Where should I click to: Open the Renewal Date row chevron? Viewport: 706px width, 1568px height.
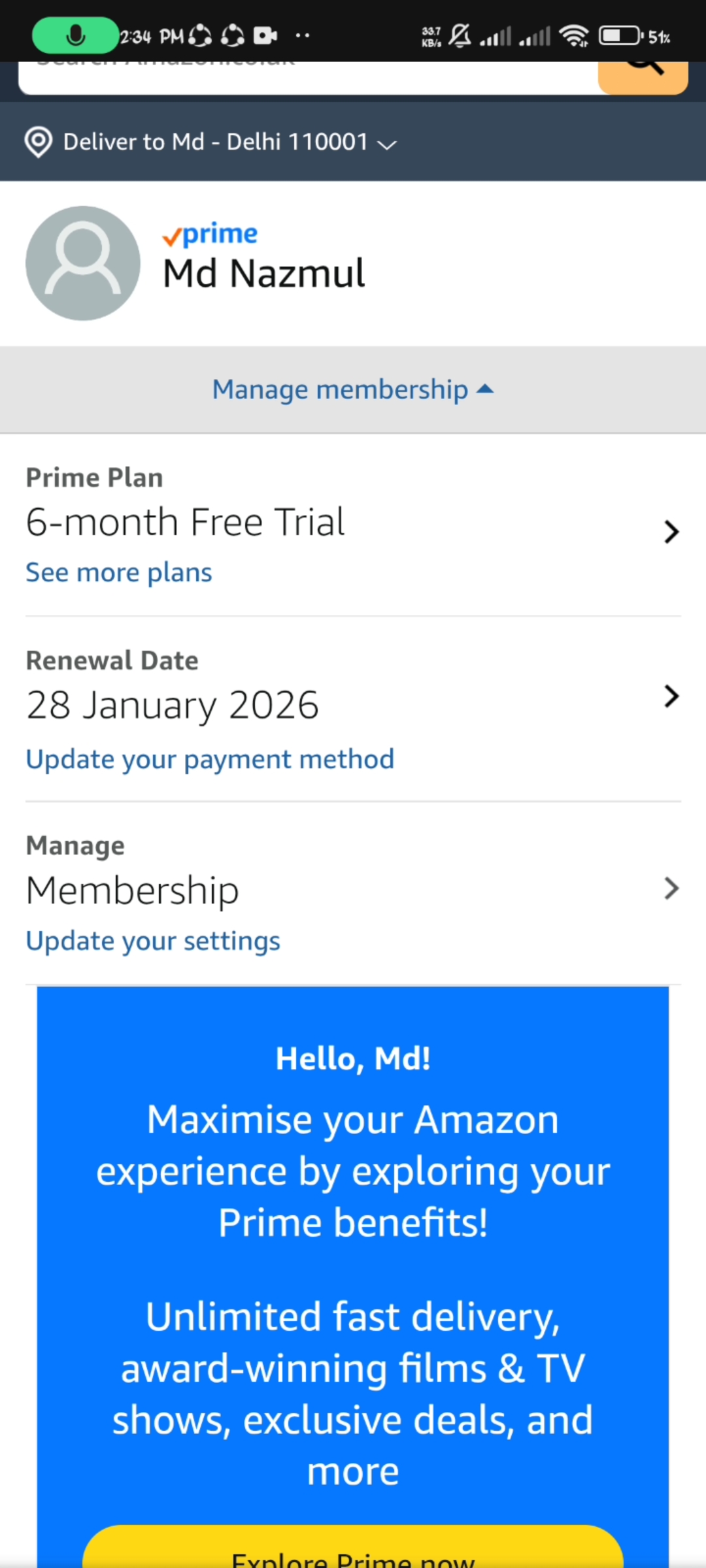pyautogui.click(x=671, y=696)
